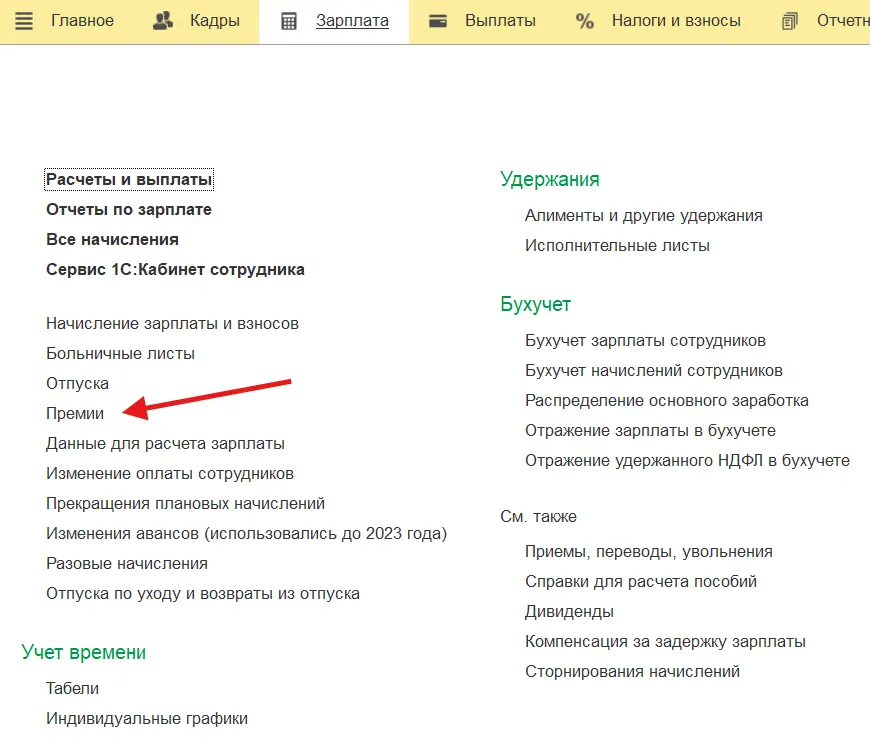Open Сервис 1С:Кабинет сотрудника
This screenshot has width=870, height=738.
point(175,269)
